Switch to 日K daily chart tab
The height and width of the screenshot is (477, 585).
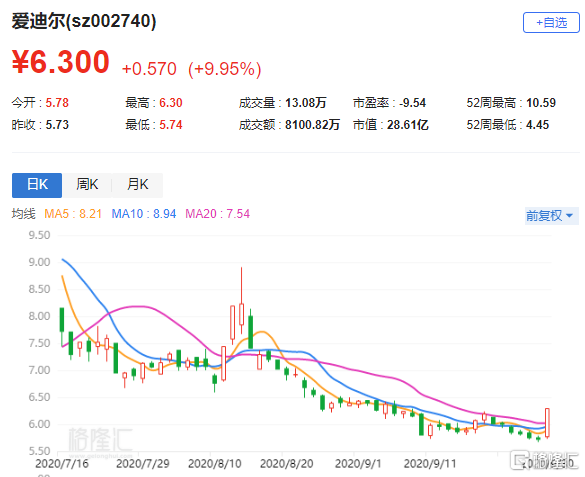[37, 185]
